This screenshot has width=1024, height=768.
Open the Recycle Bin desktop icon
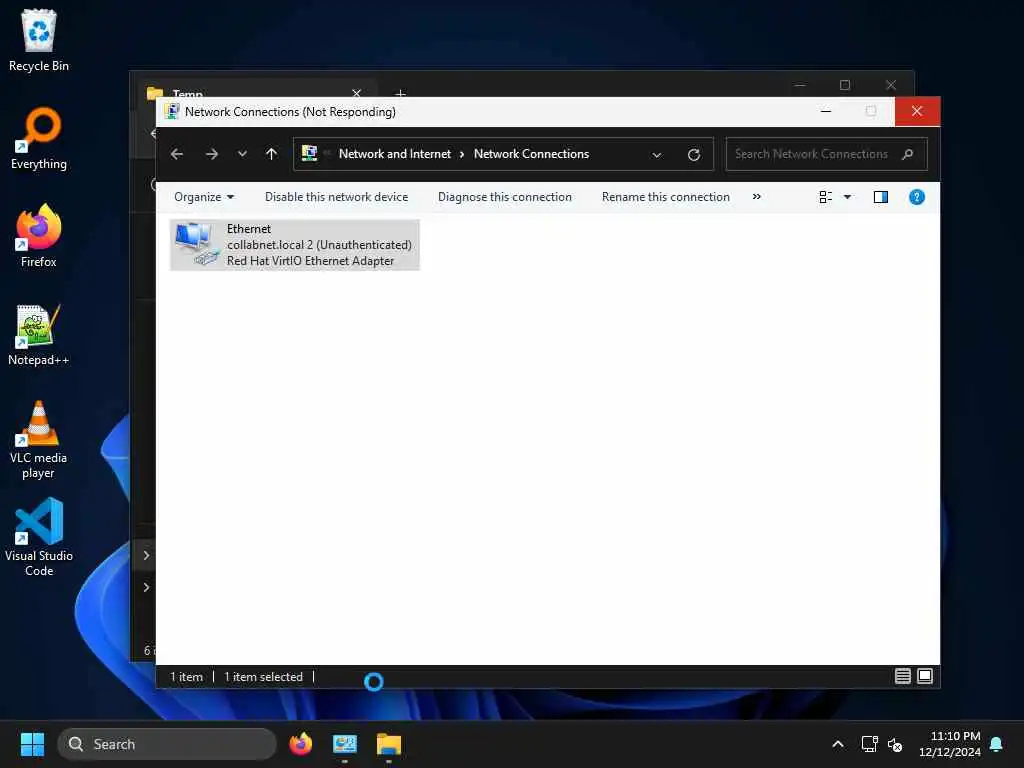pos(39,40)
